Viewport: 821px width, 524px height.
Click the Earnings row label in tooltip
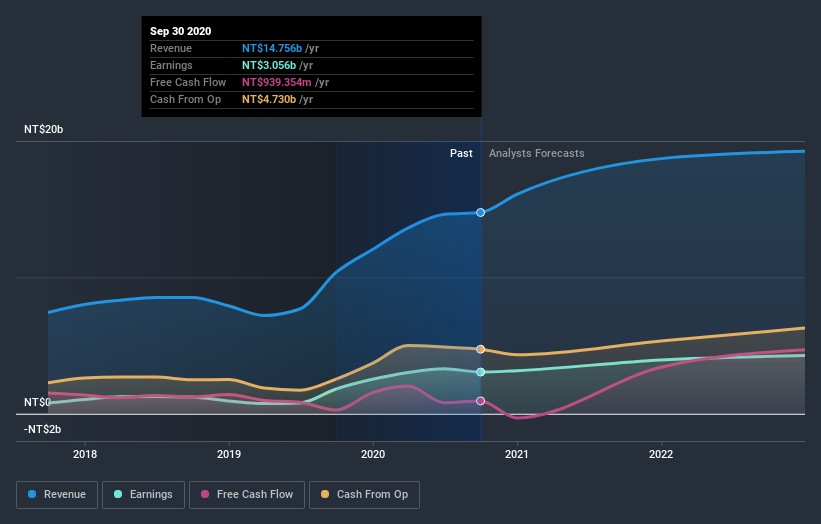pyautogui.click(x=171, y=65)
